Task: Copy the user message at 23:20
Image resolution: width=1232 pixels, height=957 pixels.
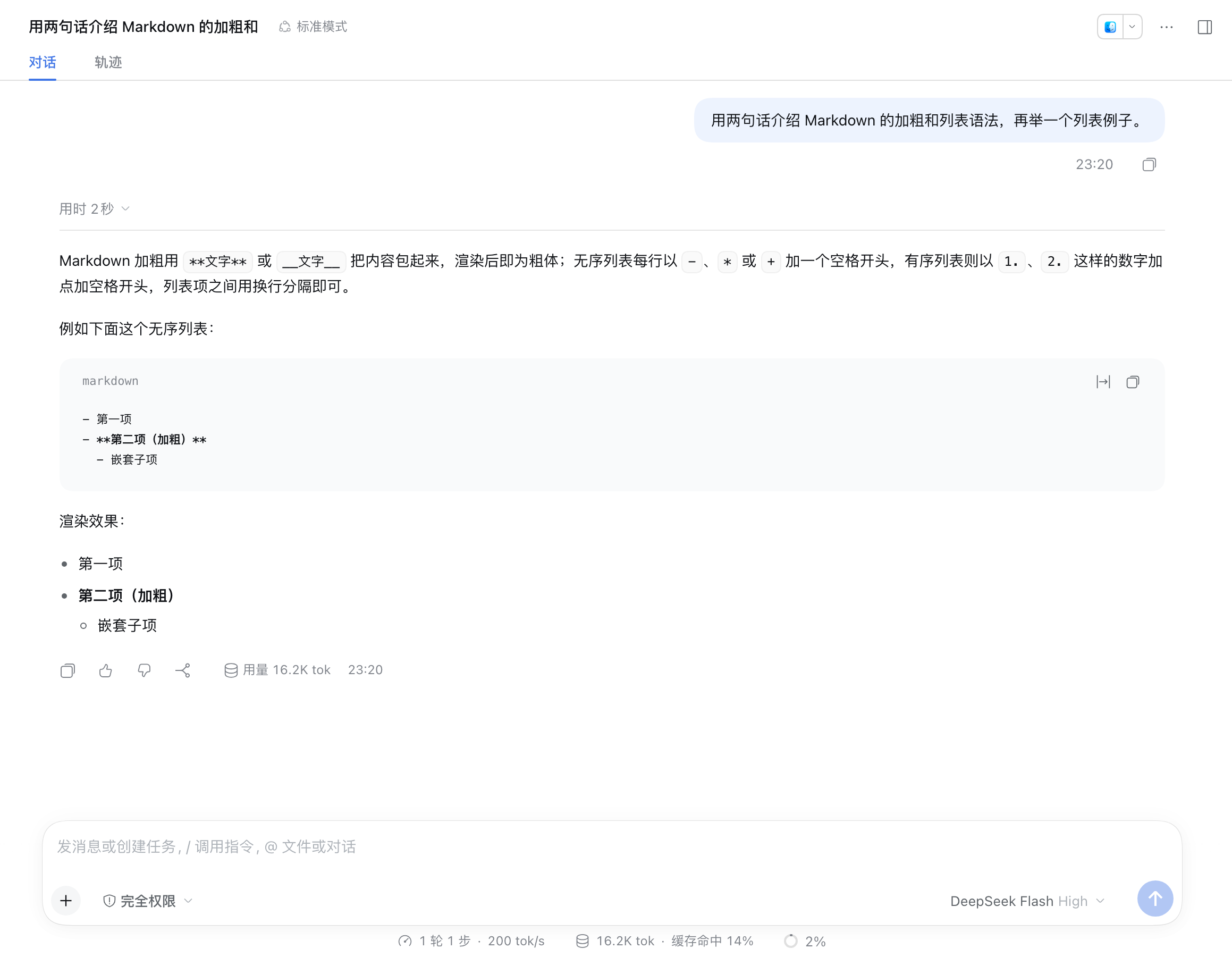Action: 1149,164
